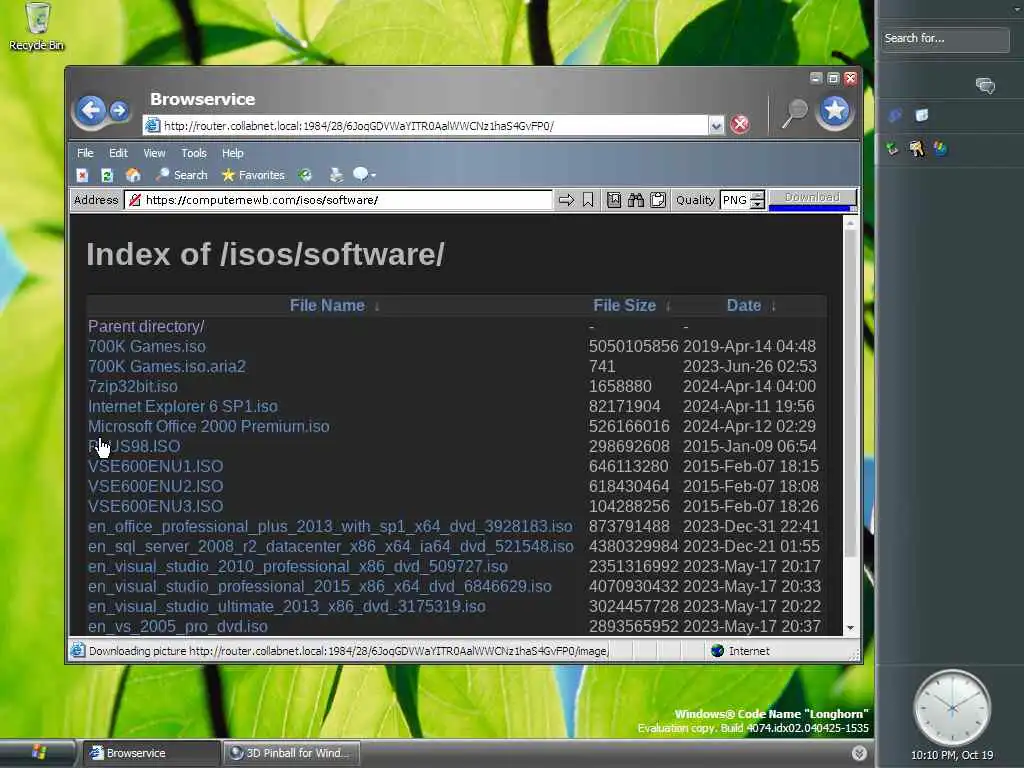Open the VSE600ENU1.ISO link
1024x768 pixels.
coord(155,467)
